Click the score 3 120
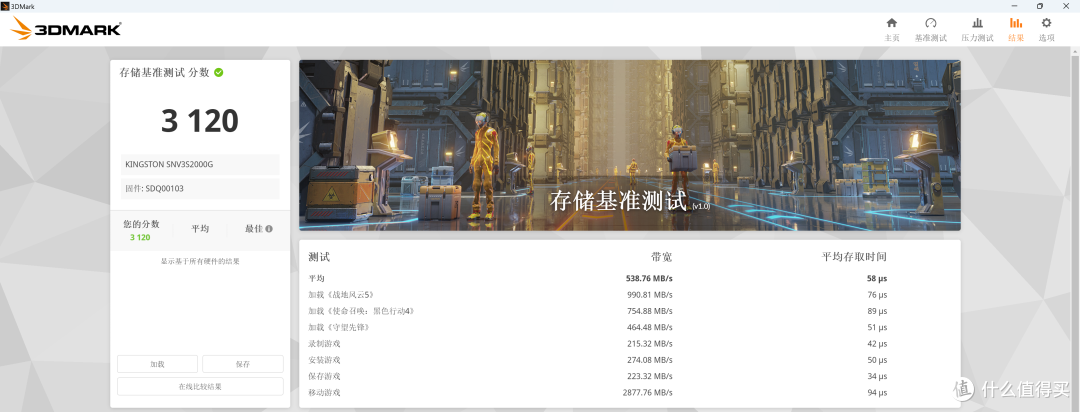 [200, 121]
